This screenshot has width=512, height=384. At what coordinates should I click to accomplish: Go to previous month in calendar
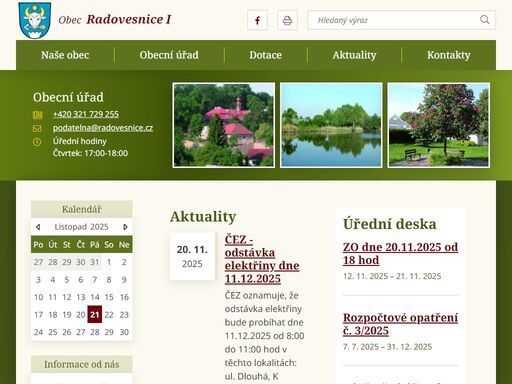pos(38,227)
